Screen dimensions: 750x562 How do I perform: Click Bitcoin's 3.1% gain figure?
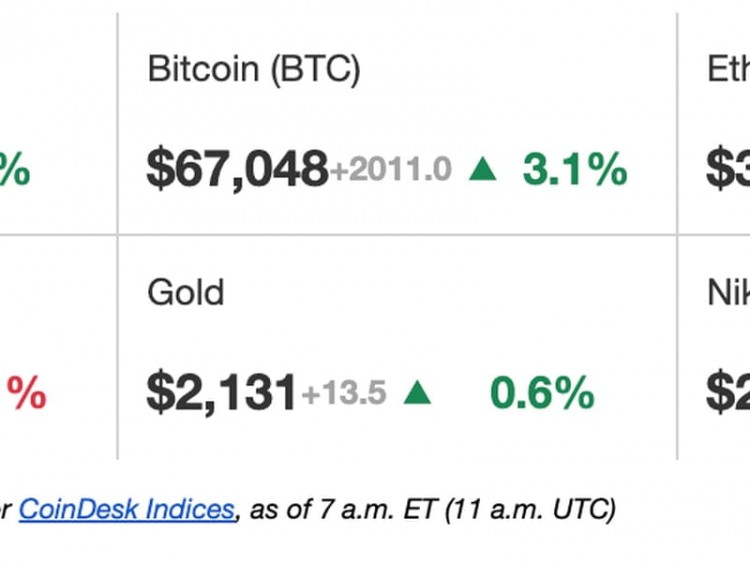tap(574, 169)
